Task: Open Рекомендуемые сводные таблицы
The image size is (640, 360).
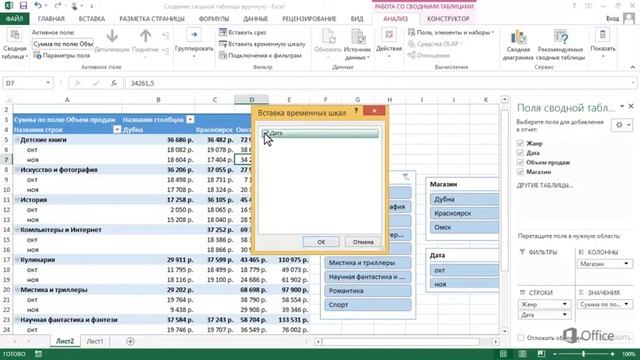Action: pos(560,45)
